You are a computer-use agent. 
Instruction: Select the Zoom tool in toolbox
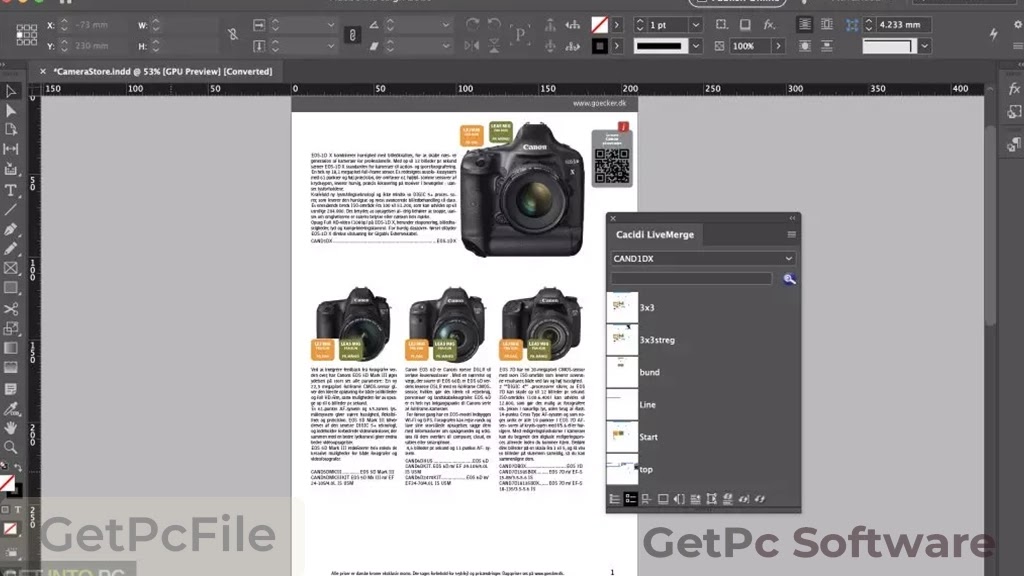click(x=10, y=447)
